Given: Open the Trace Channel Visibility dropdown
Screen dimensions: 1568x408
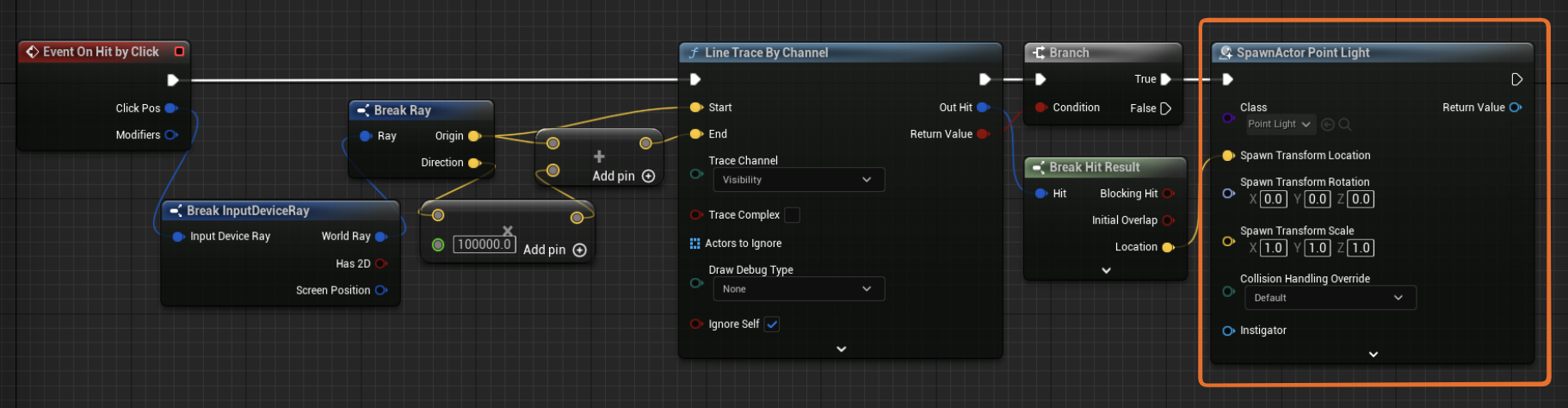Looking at the screenshot, I should [x=798, y=180].
